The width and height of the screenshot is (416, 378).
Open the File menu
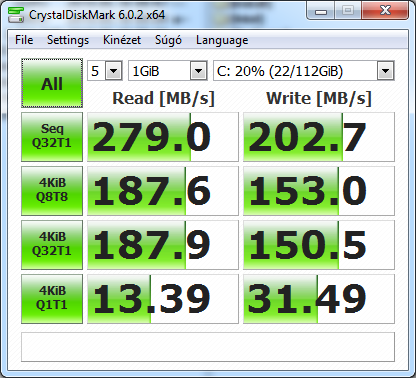(24, 40)
